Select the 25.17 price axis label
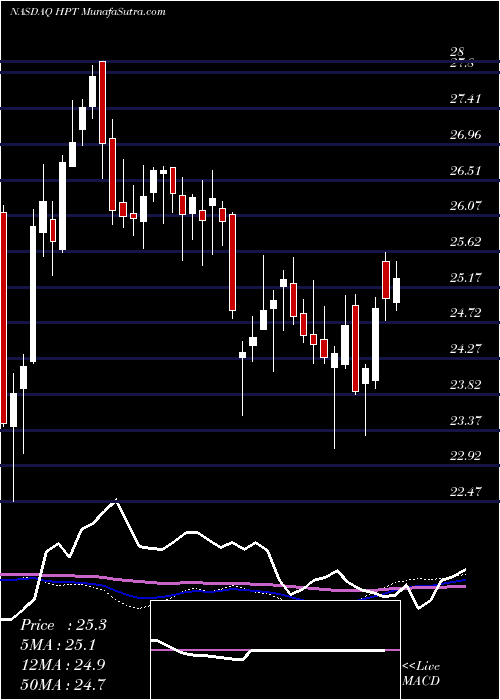This screenshot has height=700, width=500. tap(465, 278)
